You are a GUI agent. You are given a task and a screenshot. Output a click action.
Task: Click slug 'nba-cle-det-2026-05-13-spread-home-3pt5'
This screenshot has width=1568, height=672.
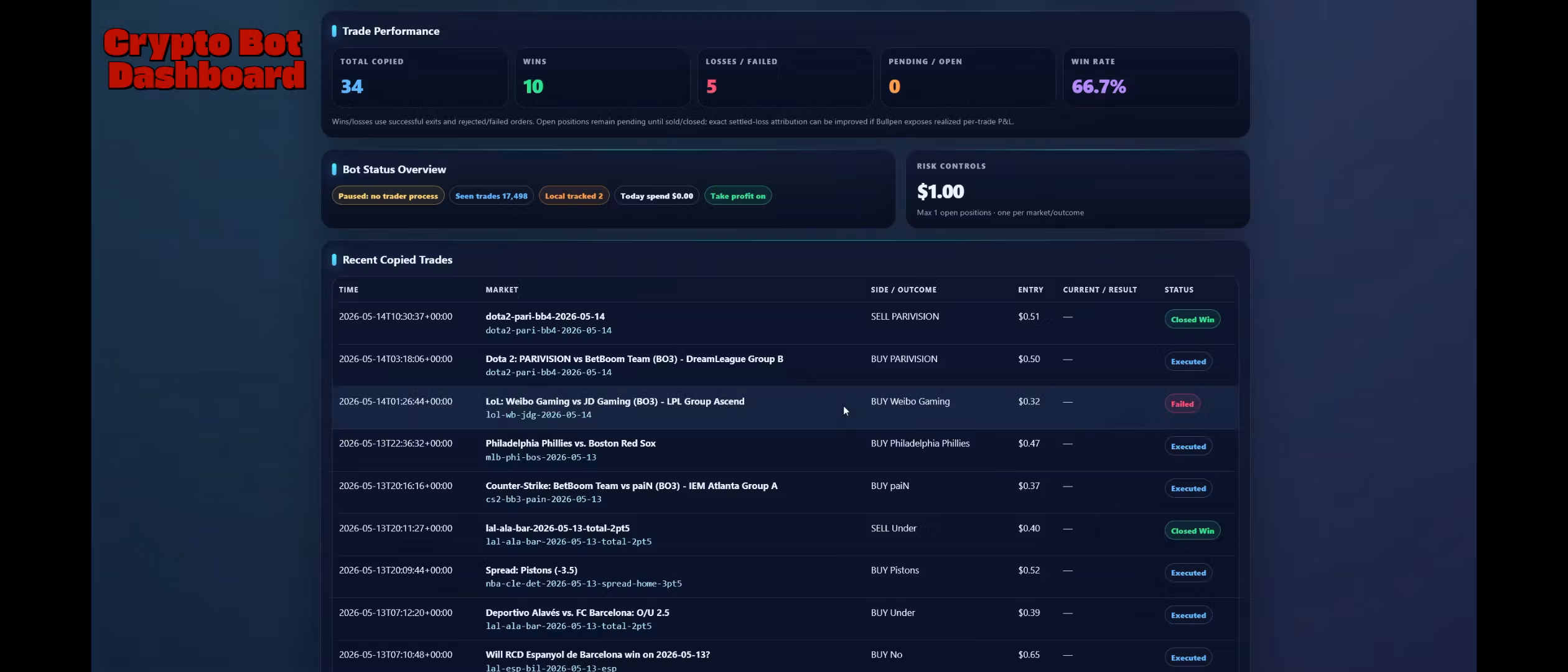coord(584,584)
